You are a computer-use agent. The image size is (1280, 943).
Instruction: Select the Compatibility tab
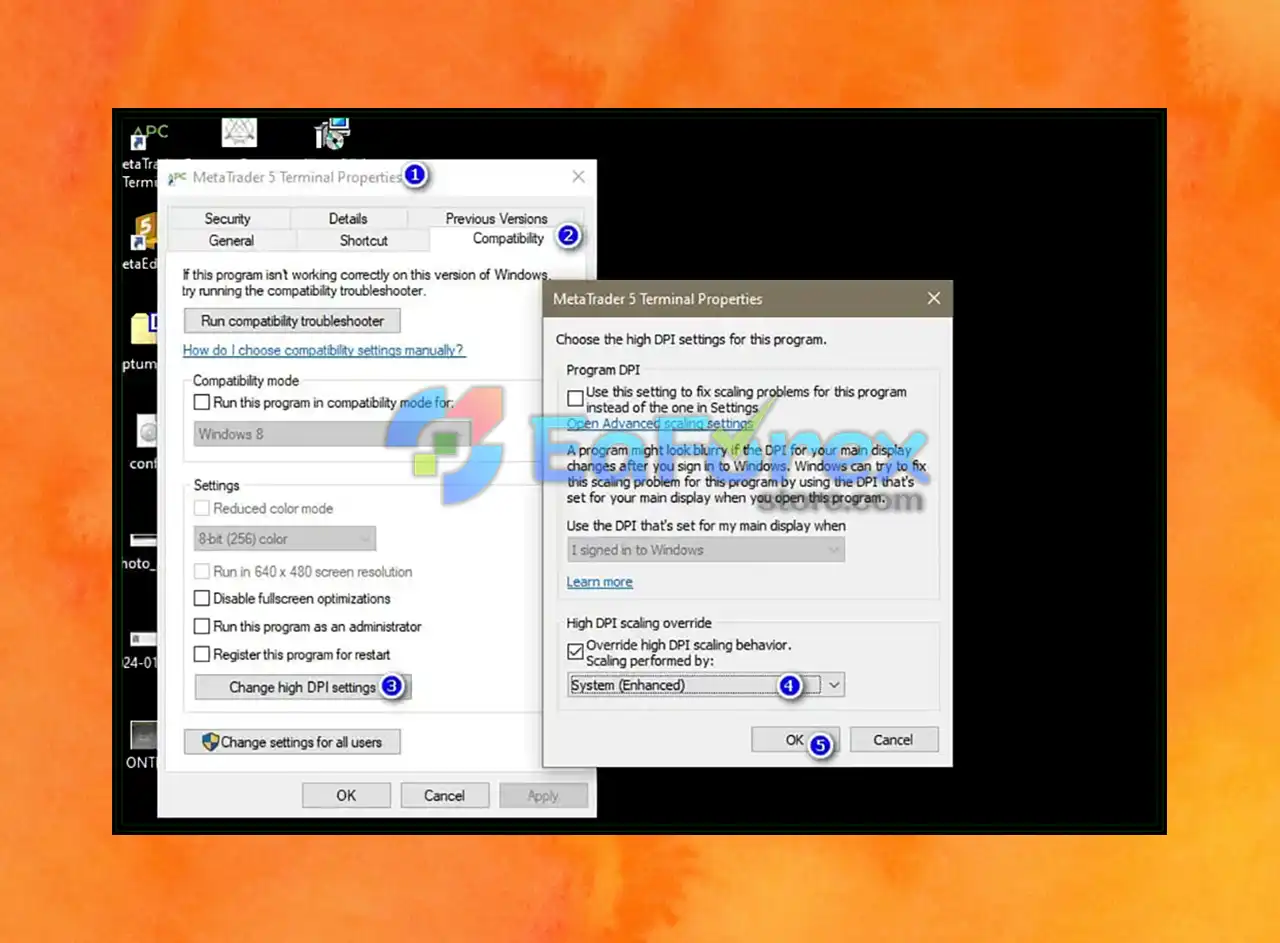click(508, 238)
